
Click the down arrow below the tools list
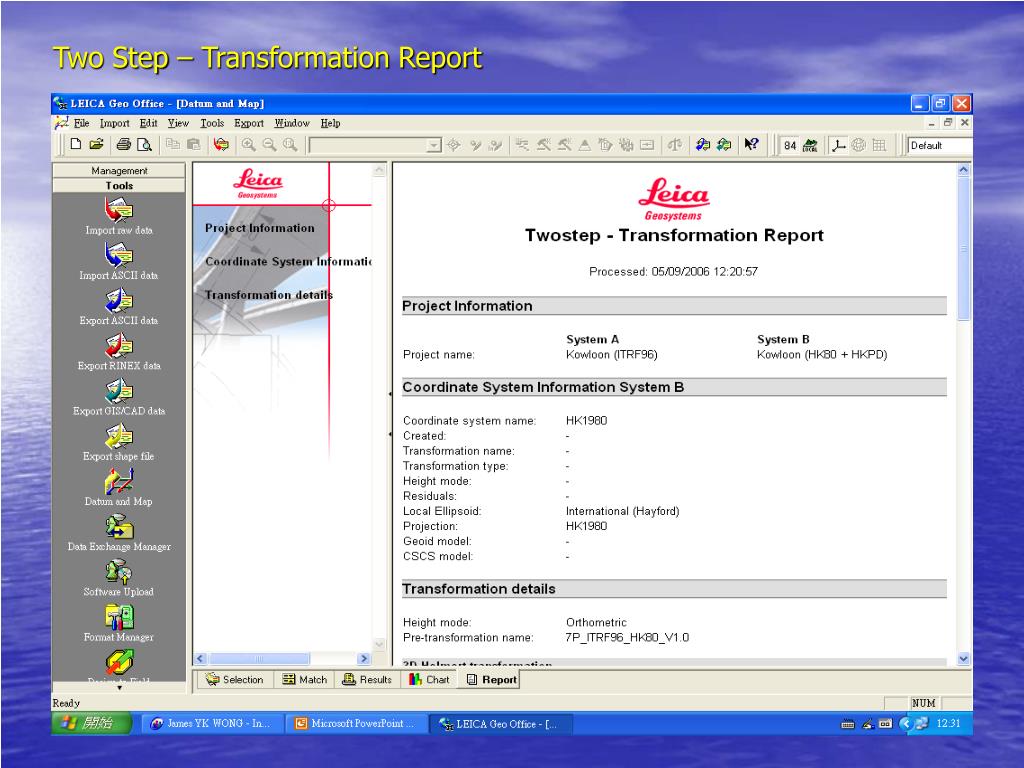(119, 687)
